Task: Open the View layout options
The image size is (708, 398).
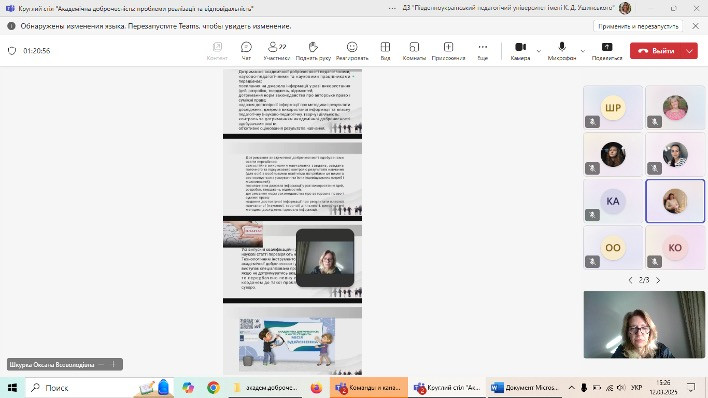Action: point(385,51)
